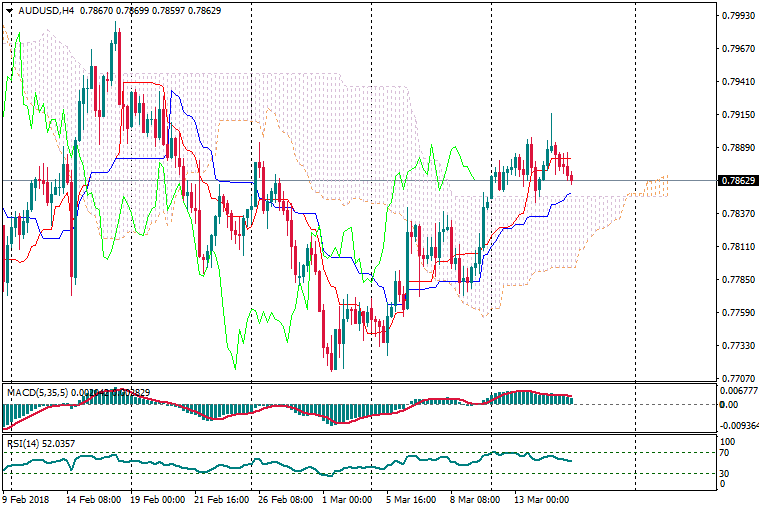Click the 14 Feb 08:00 time label
This screenshot has height=511, width=759.
point(95,499)
